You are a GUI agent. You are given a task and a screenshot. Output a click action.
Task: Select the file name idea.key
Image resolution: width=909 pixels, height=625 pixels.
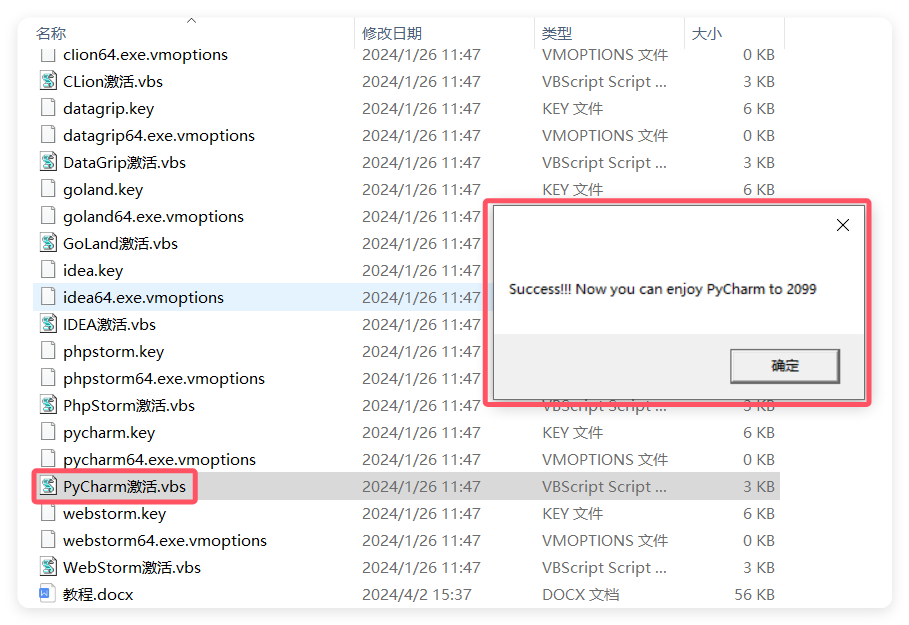click(x=93, y=271)
